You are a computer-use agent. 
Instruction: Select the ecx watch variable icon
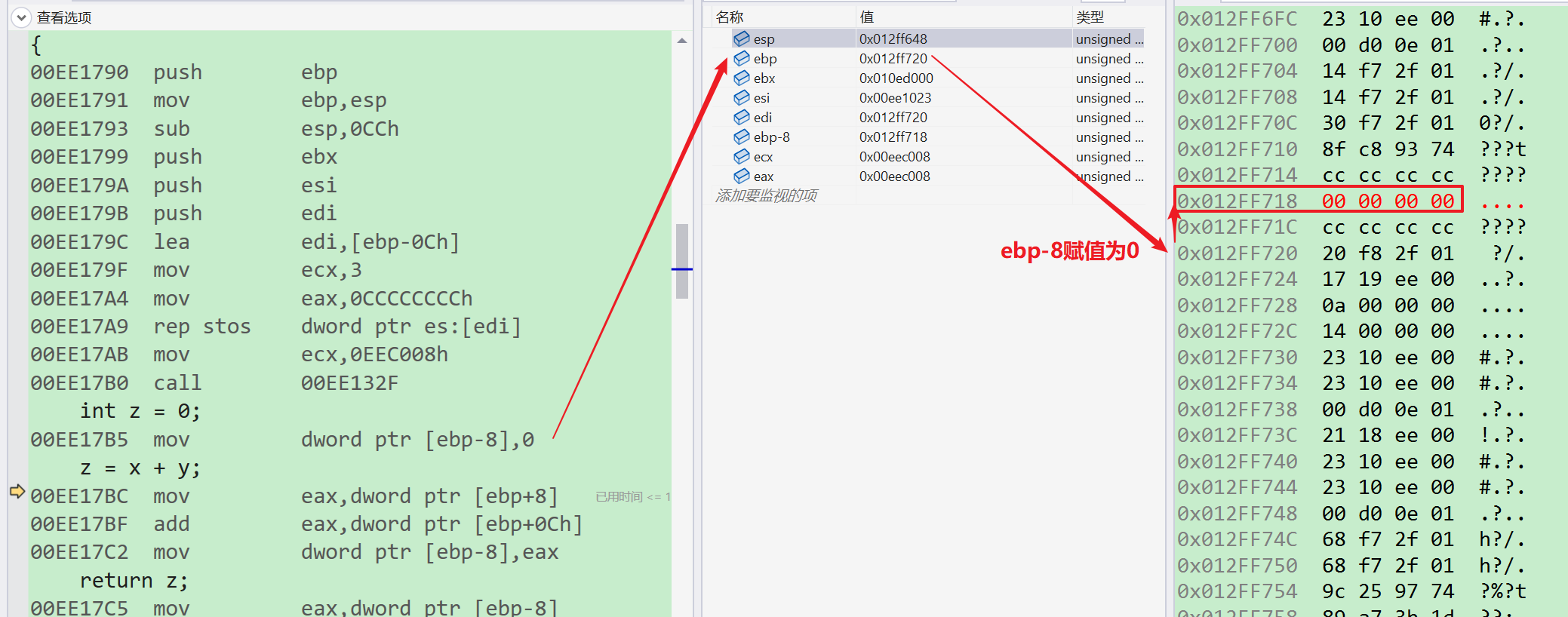742,156
